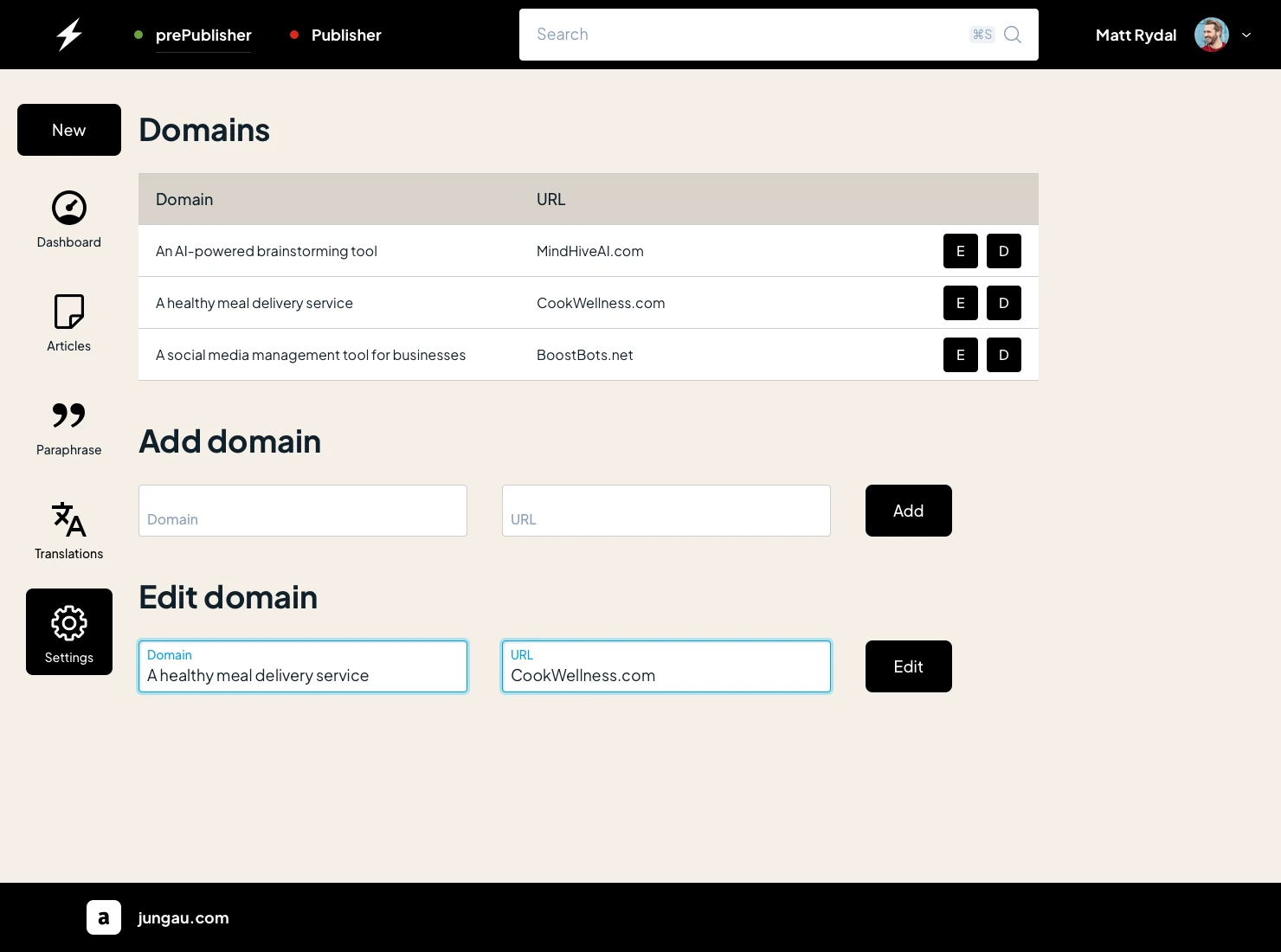Open the Translations icon
Image resolution: width=1281 pixels, height=952 pixels.
pos(69,519)
